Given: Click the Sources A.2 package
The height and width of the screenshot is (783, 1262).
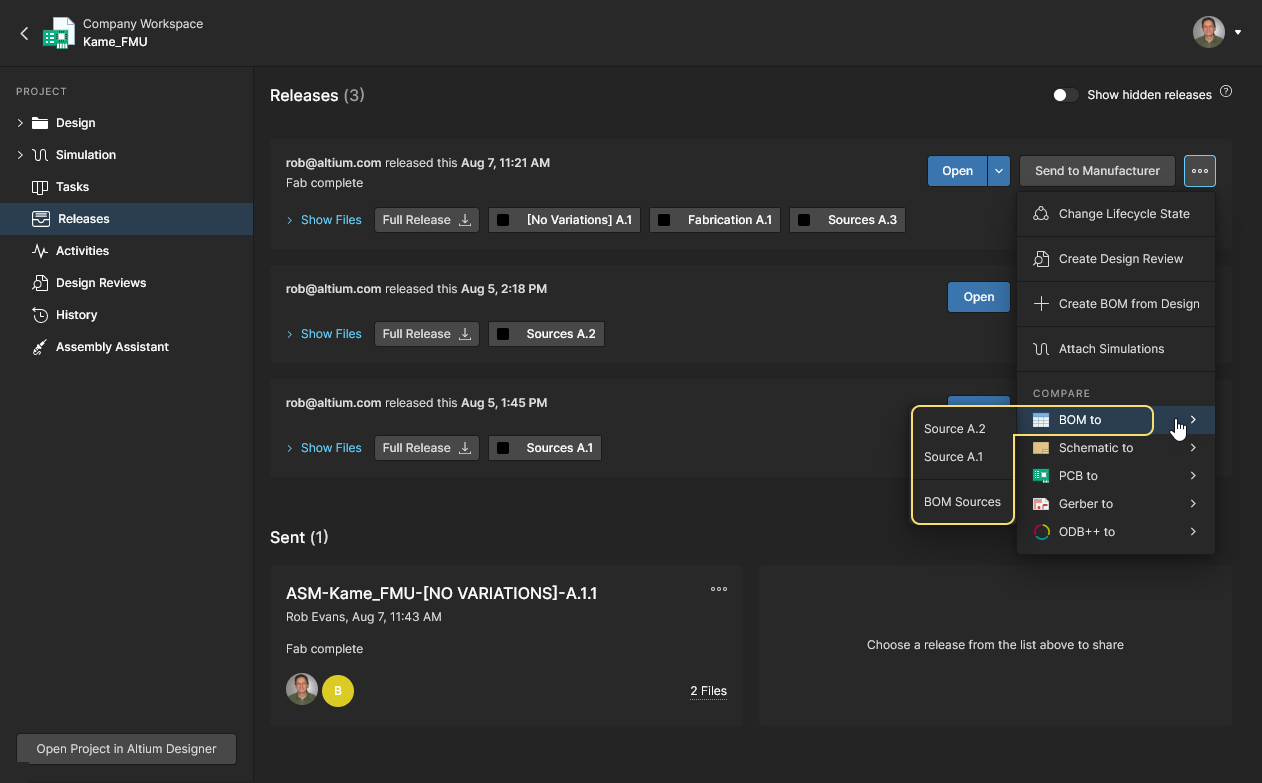Looking at the screenshot, I should [546, 334].
